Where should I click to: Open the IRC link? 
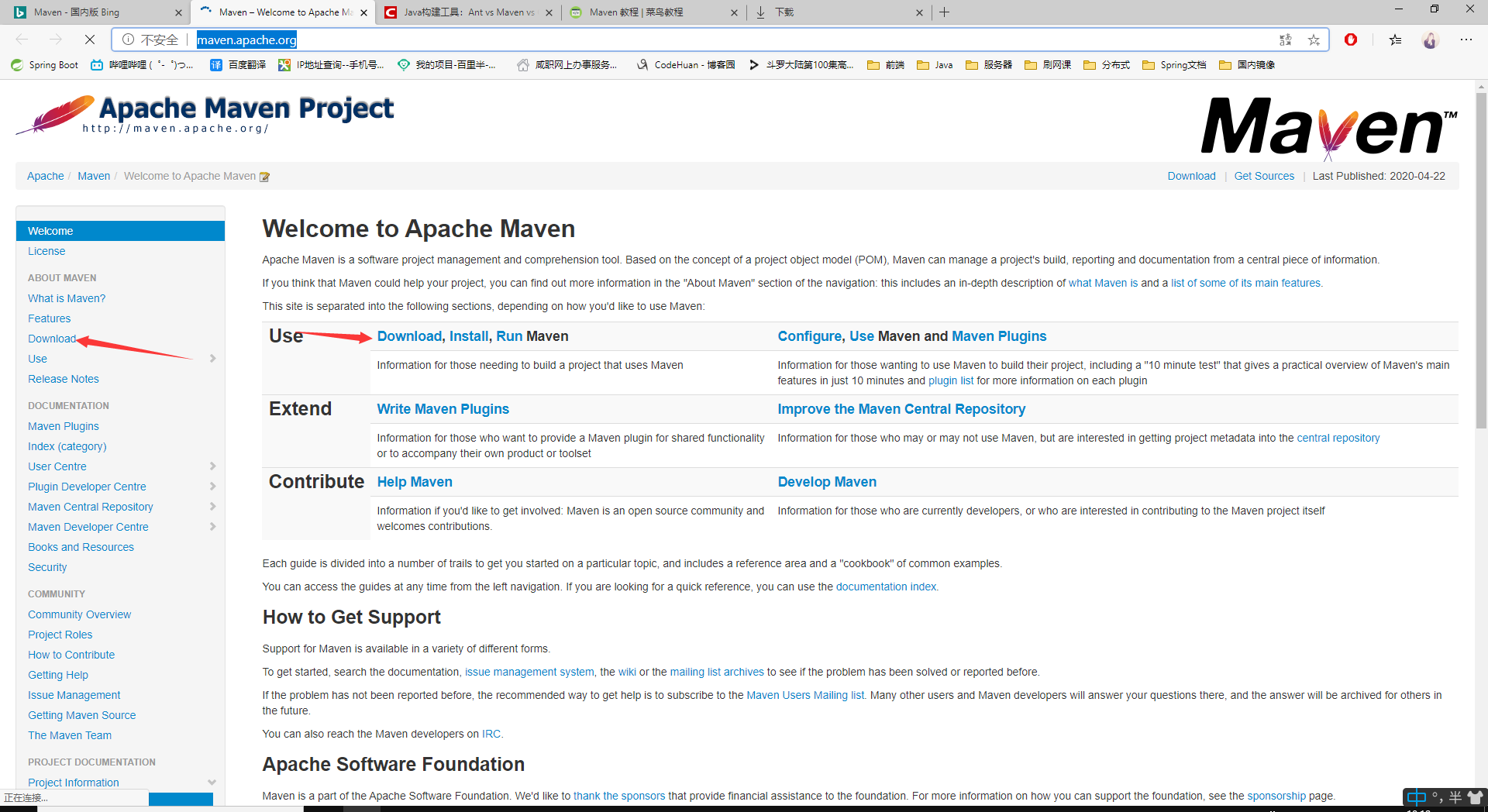(x=491, y=734)
